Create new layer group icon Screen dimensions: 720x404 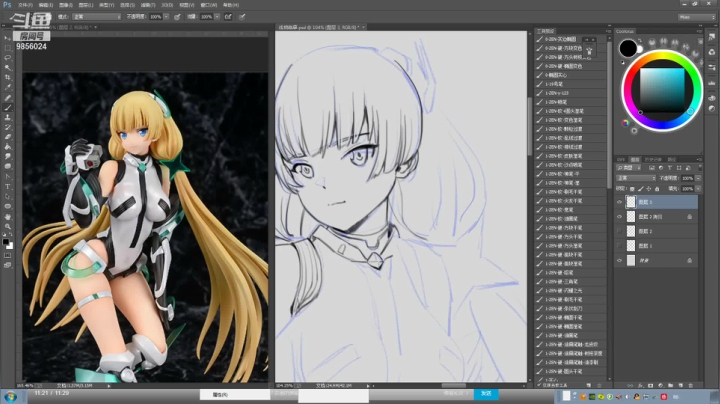point(670,385)
